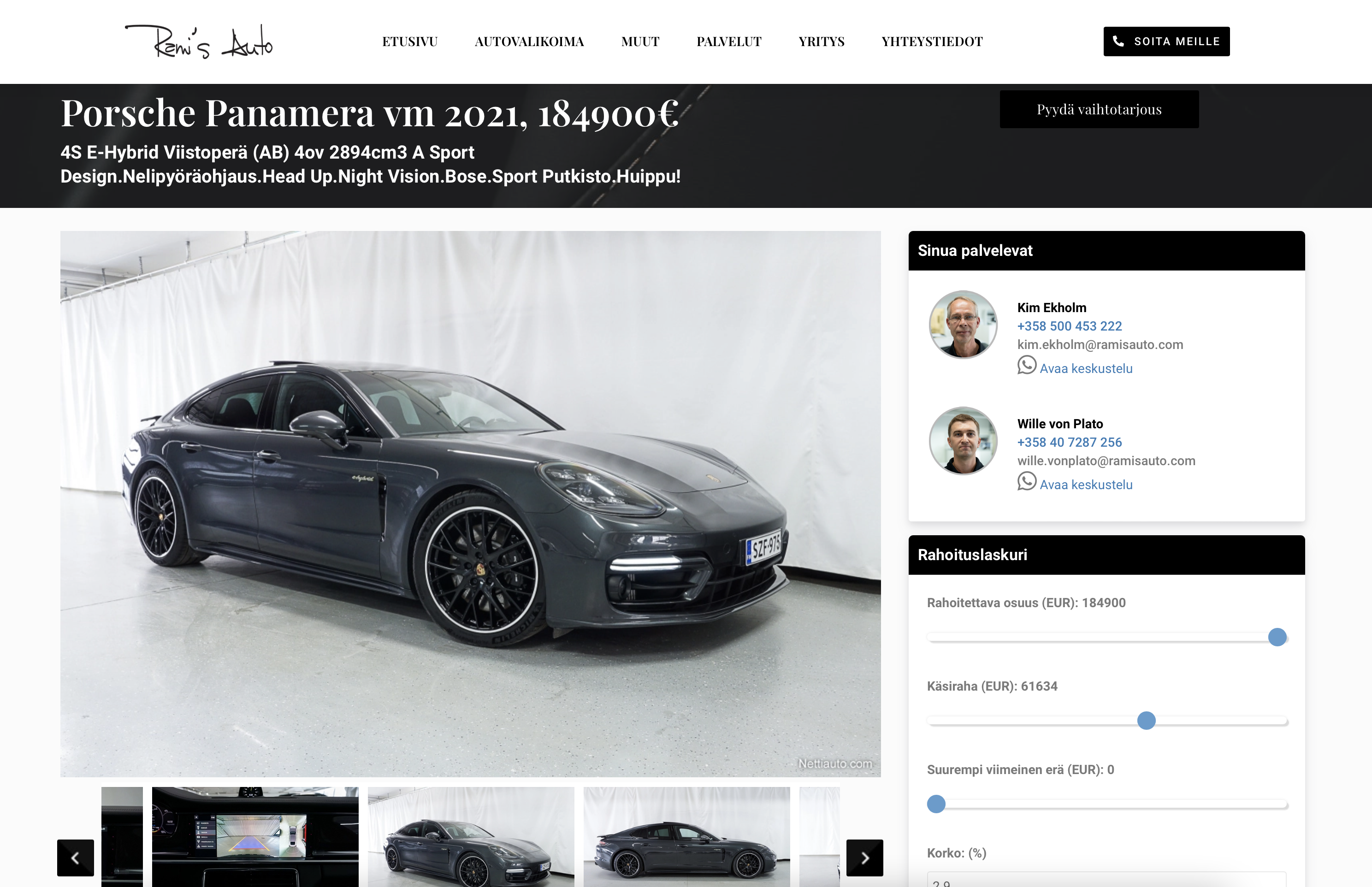Open the Muut menu item

pos(640,41)
